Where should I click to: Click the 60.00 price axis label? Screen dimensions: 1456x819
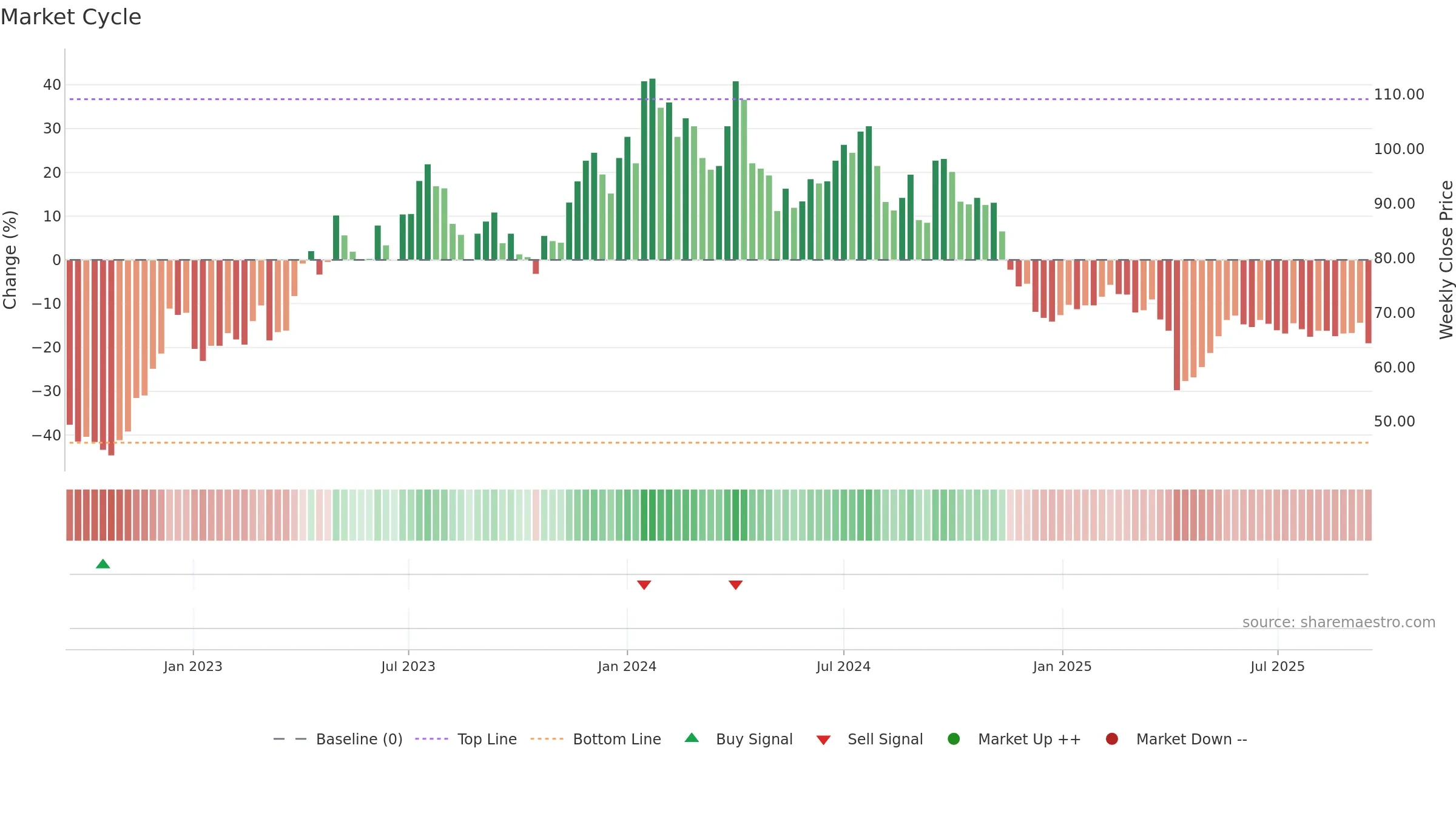[1394, 368]
